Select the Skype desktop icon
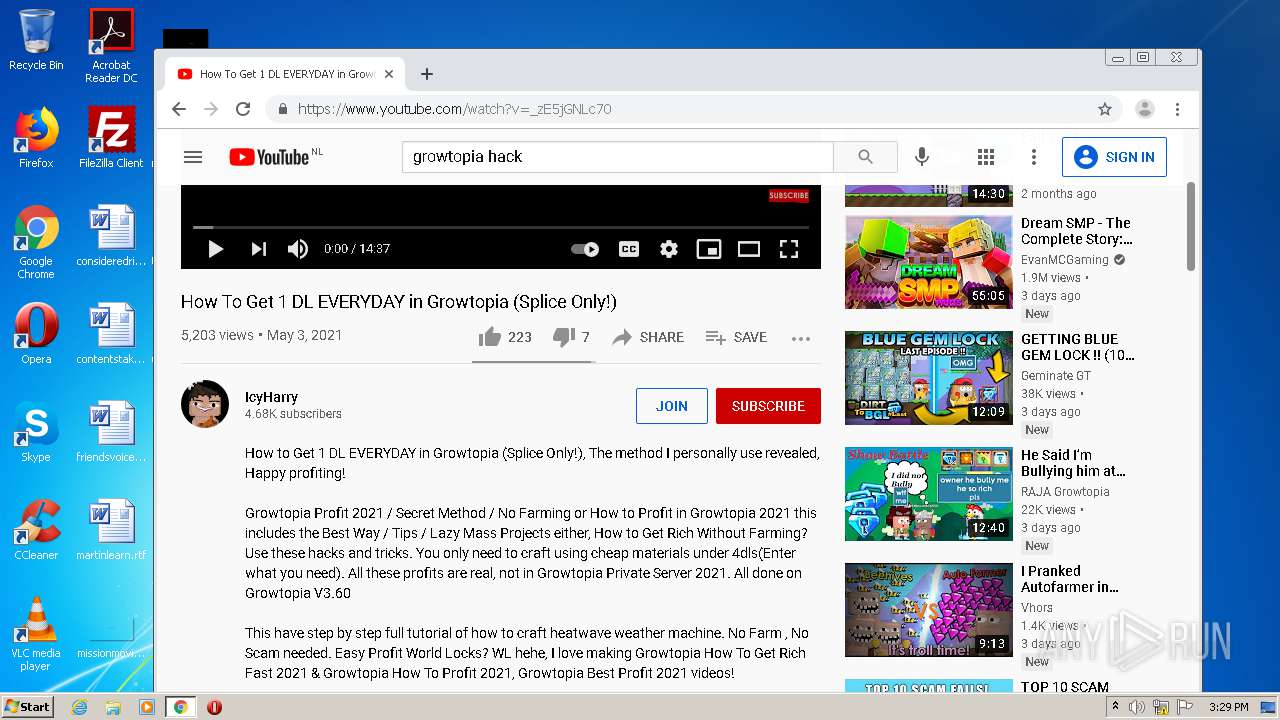The height and width of the screenshot is (720, 1280). coord(36,432)
